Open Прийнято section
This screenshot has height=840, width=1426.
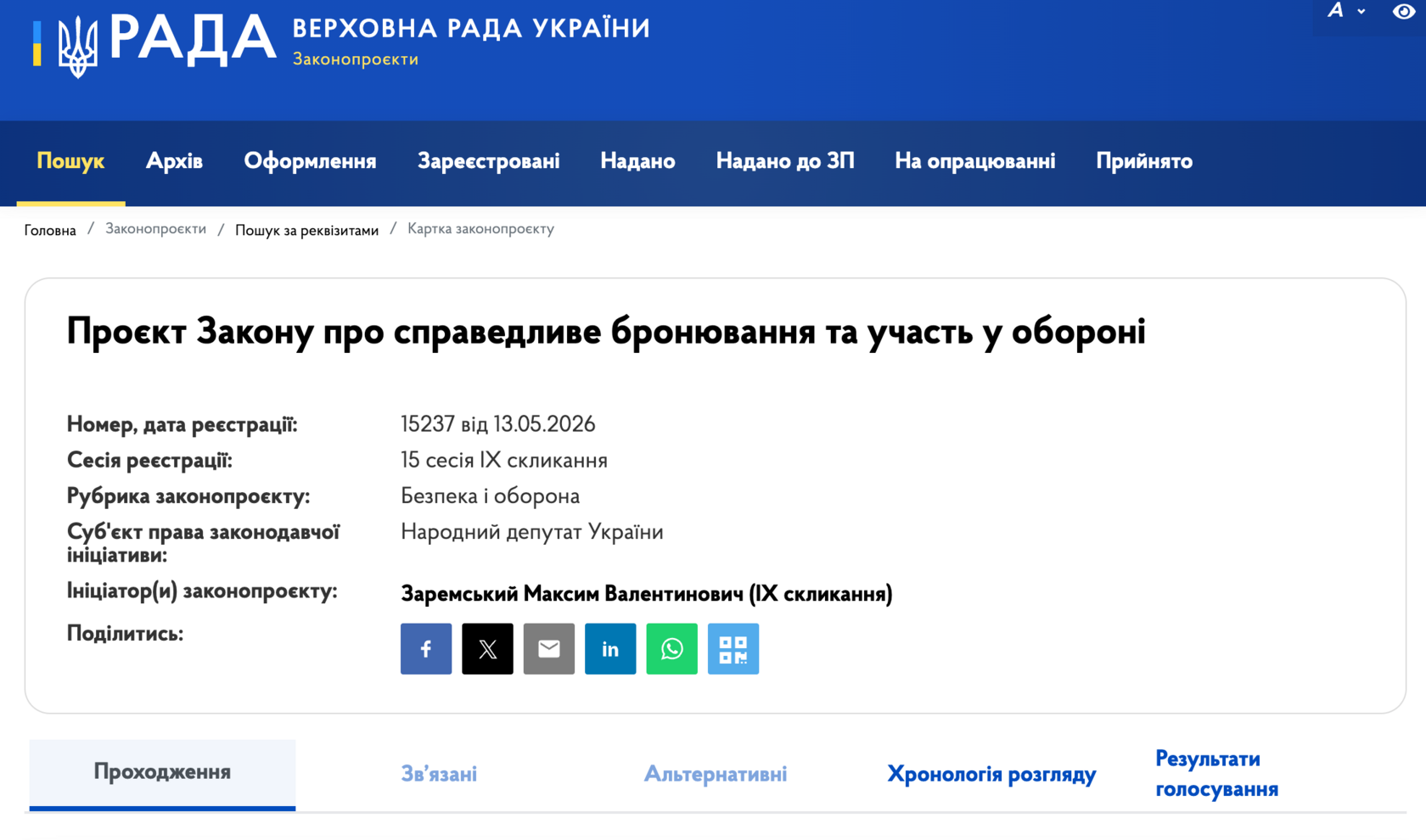(1144, 161)
